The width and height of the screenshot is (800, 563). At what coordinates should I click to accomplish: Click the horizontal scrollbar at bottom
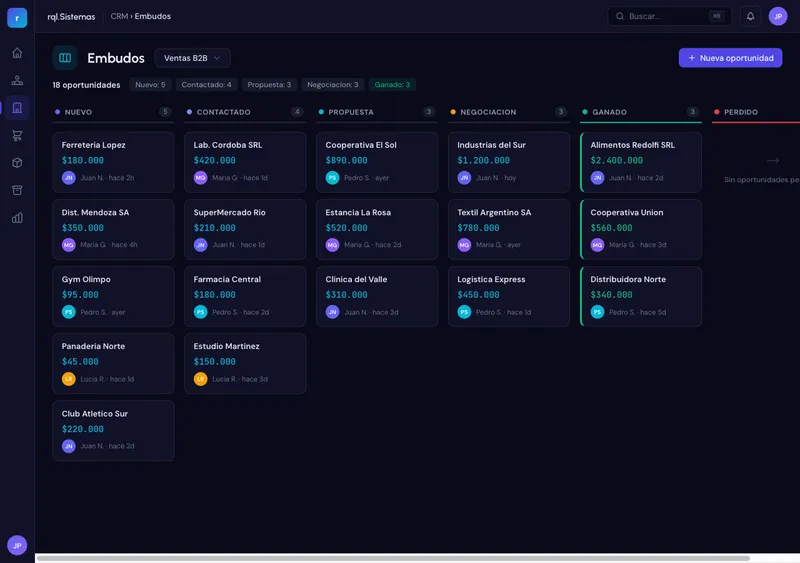393,558
